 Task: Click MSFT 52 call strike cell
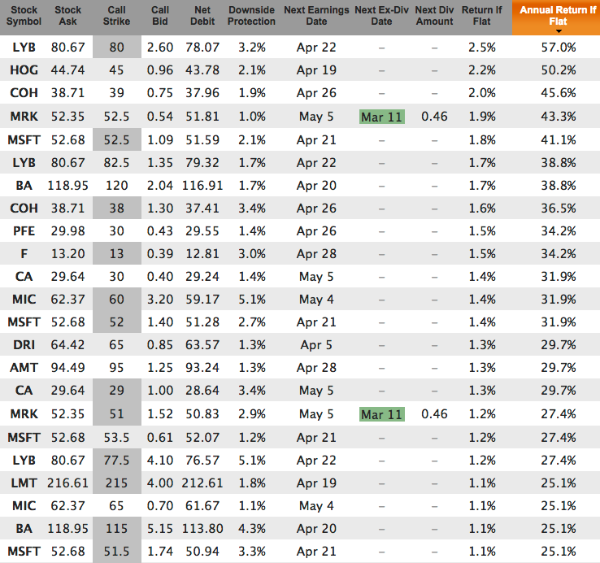(117, 321)
